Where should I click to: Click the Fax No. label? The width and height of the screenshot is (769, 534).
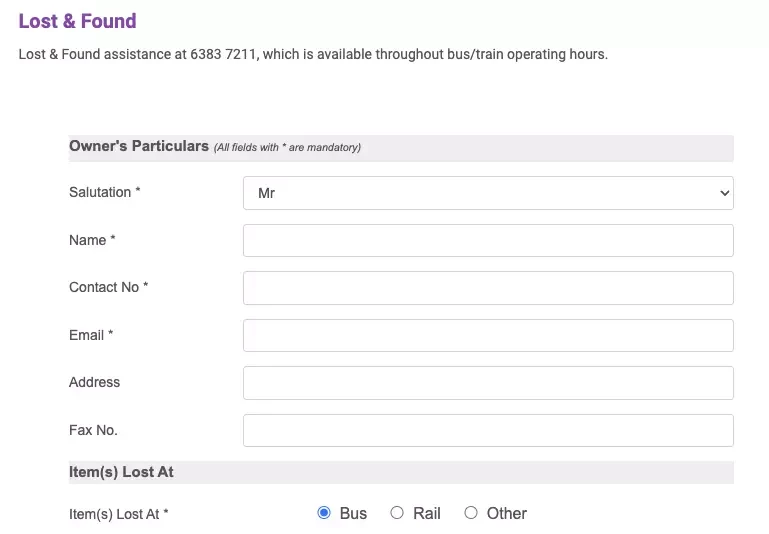pos(93,431)
